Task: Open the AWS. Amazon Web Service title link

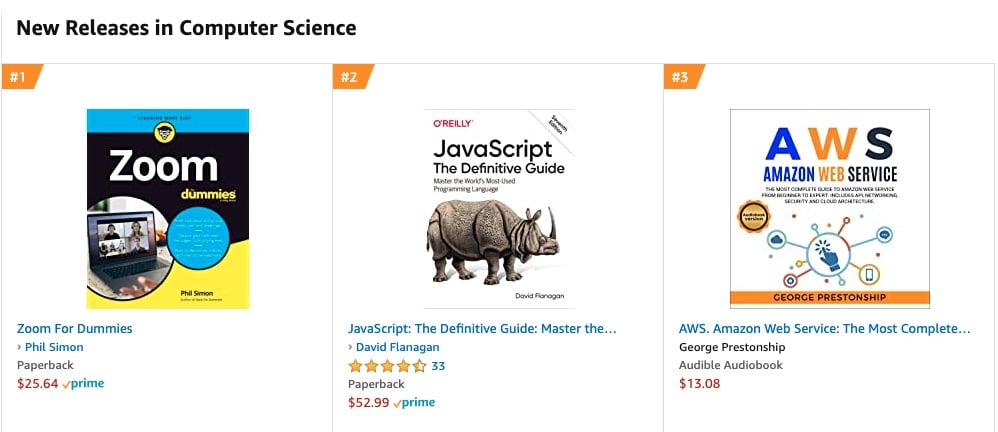Action: (824, 328)
